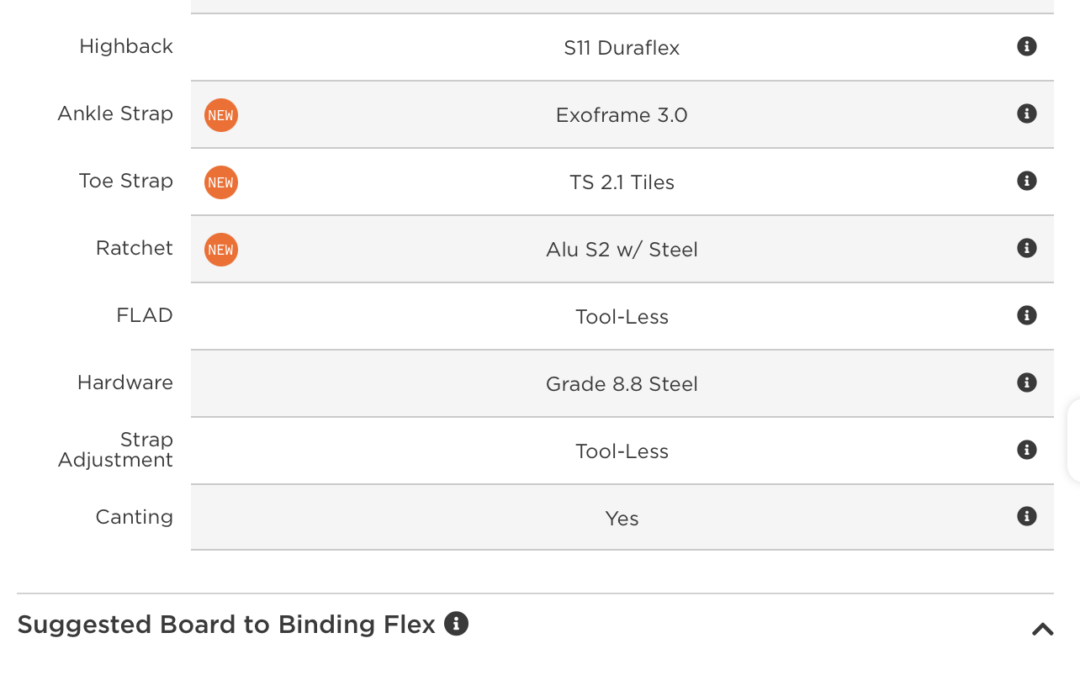This screenshot has height=675, width=1080.
Task: Click NEW badge on Toe Strap row
Action: point(221,183)
